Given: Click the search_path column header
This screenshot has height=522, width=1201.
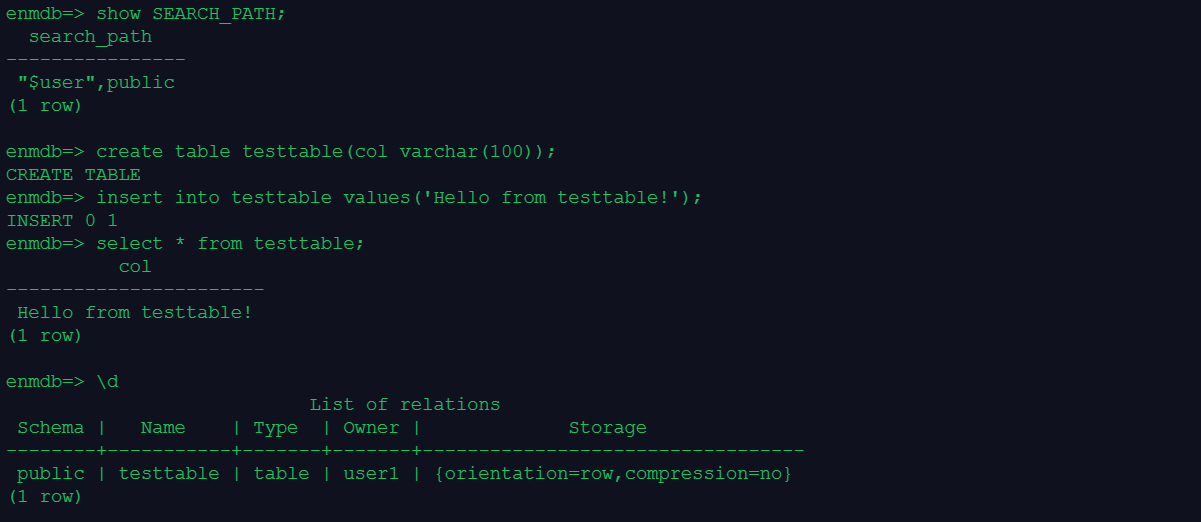Looking at the screenshot, I should tap(90, 37).
